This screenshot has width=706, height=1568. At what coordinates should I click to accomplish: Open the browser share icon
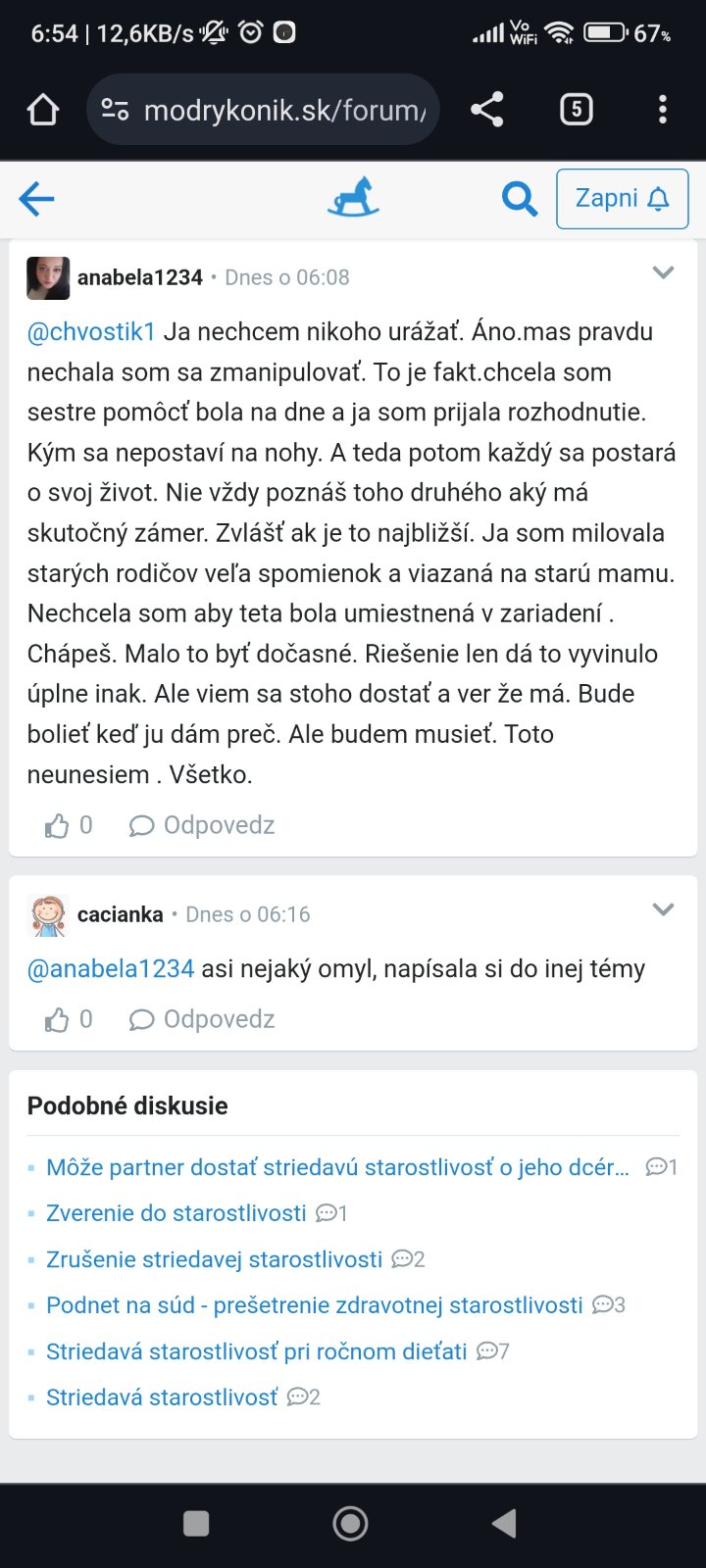(487, 110)
